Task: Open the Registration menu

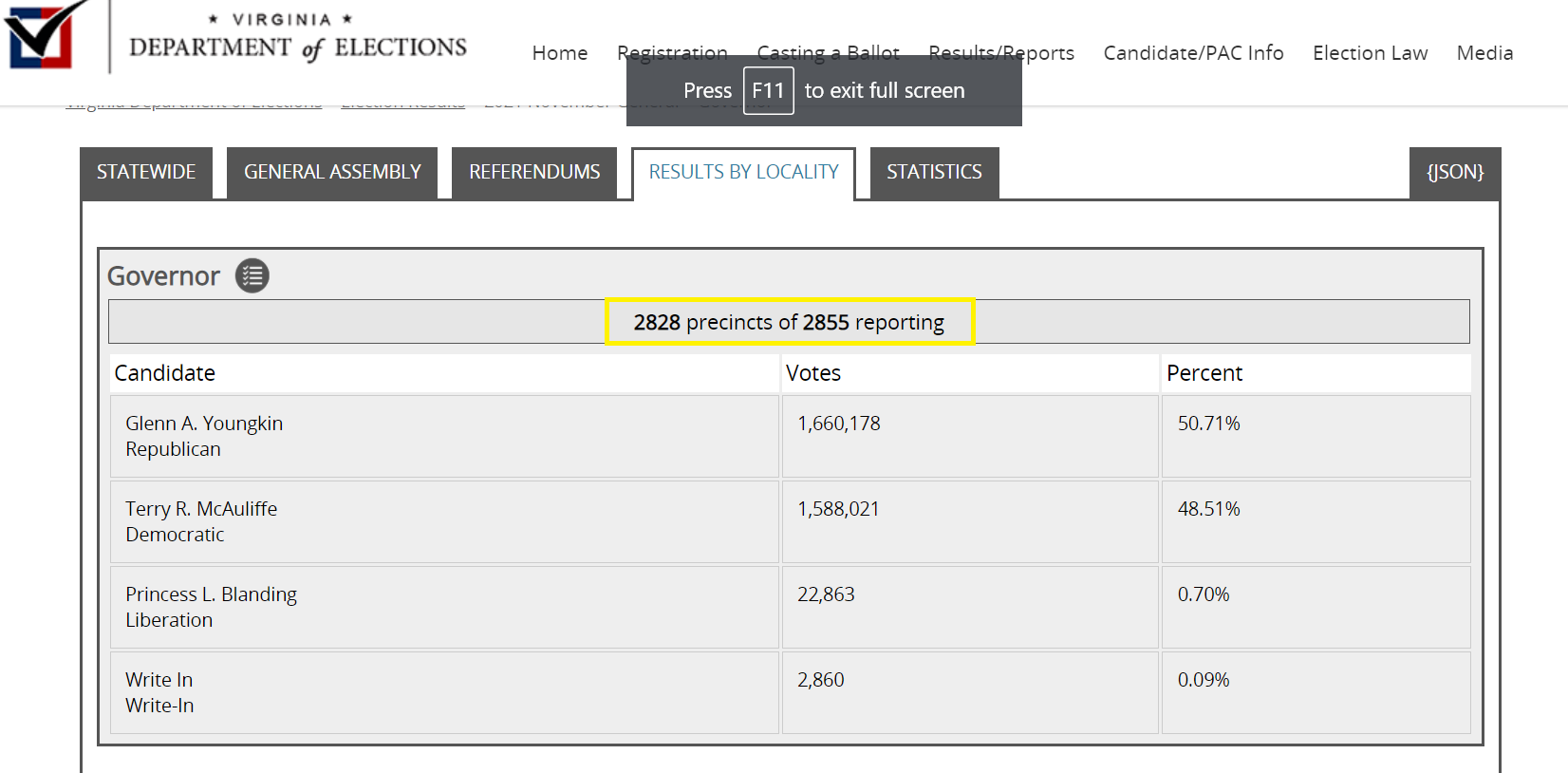Action: pos(672,53)
